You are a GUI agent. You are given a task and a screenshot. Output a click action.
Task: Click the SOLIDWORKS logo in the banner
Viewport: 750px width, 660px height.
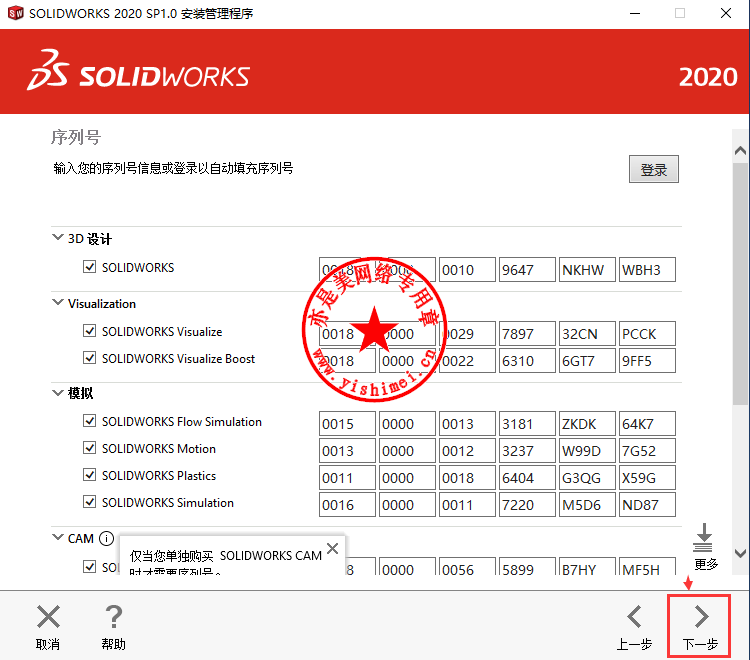point(139,76)
